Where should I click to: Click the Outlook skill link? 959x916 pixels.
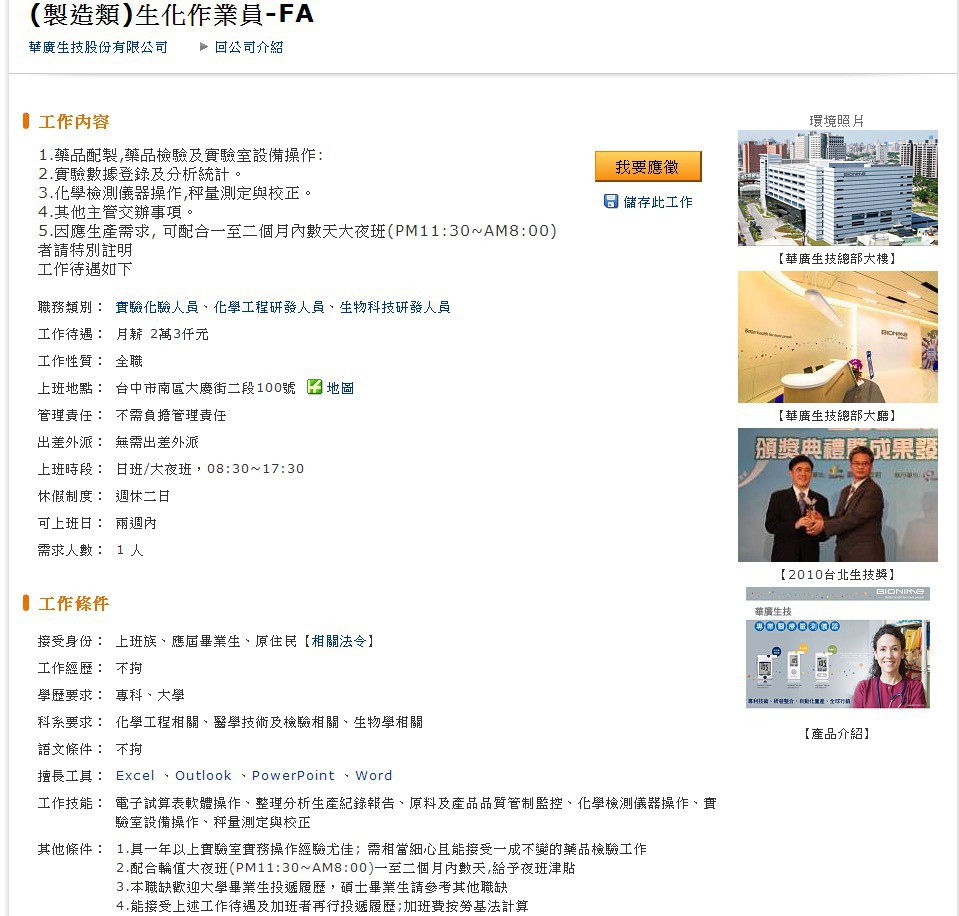coord(203,775)
